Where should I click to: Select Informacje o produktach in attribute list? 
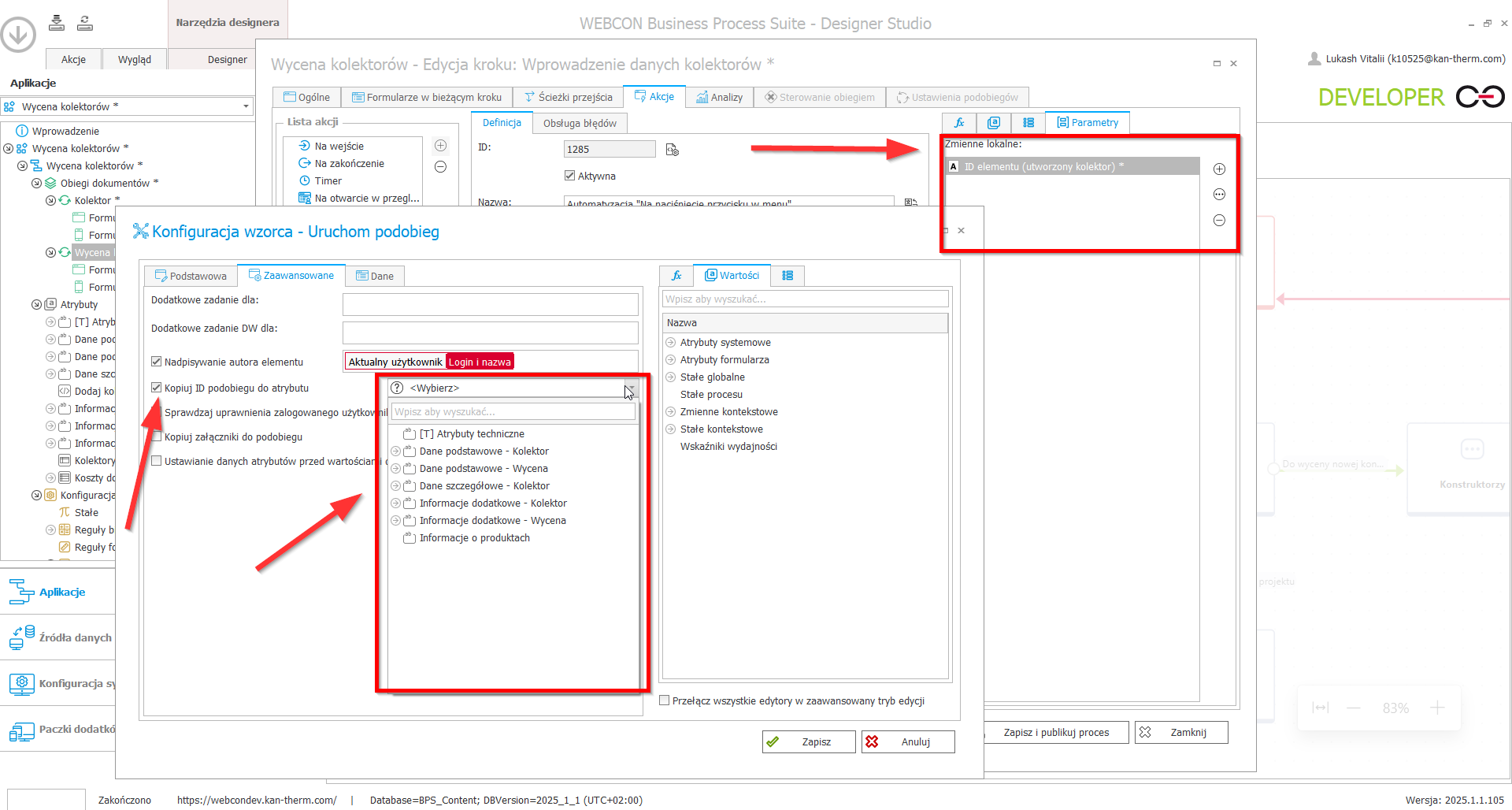pos(474,538)
